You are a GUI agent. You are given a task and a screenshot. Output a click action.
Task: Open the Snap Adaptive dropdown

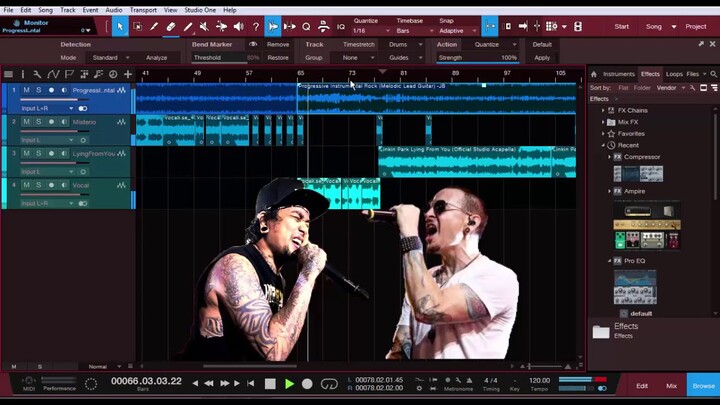(x=453, y=31)
